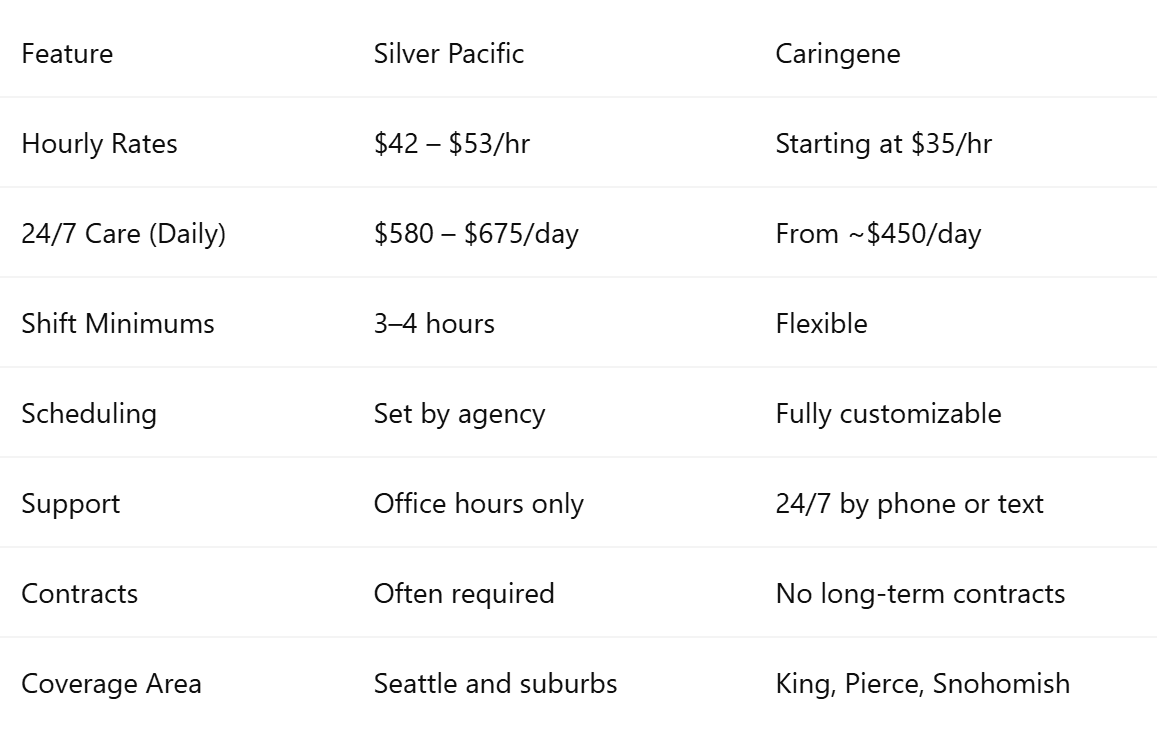This screenshot has width=1174, height=755.
Task: Click the No long-term contracts cell
Action: [920, 594]
